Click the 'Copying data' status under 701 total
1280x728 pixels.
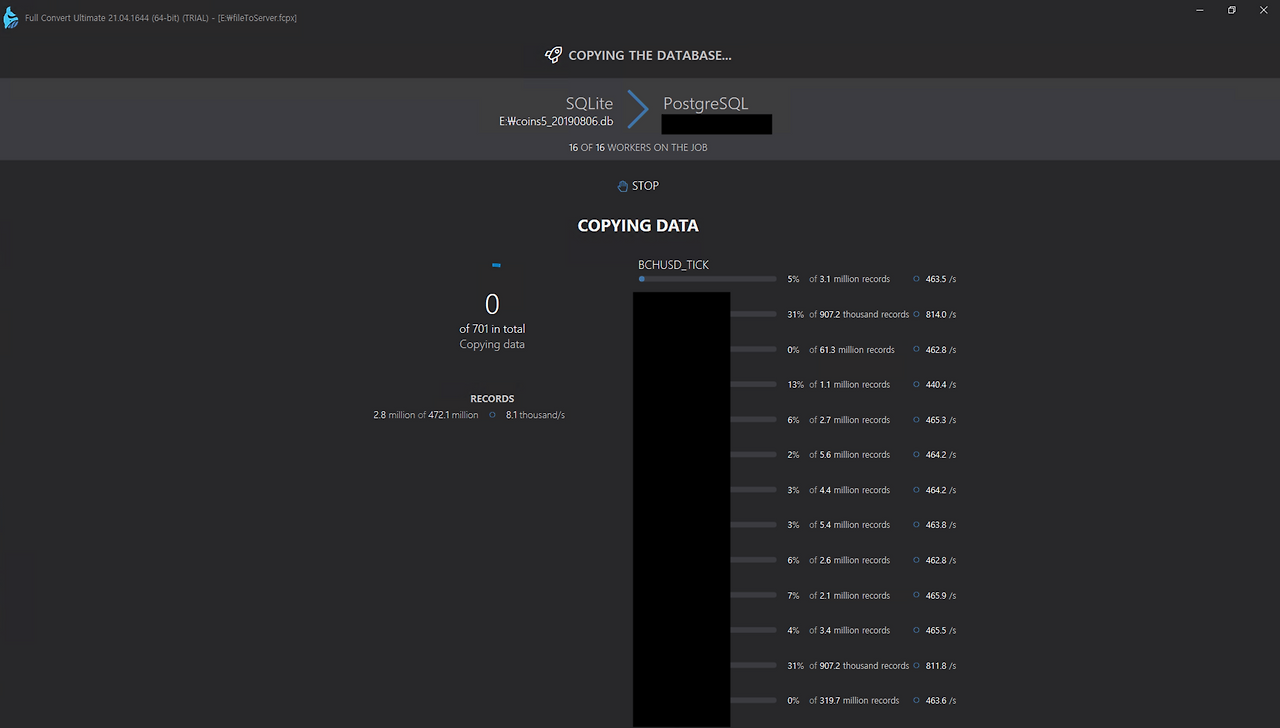coord(492,344)
